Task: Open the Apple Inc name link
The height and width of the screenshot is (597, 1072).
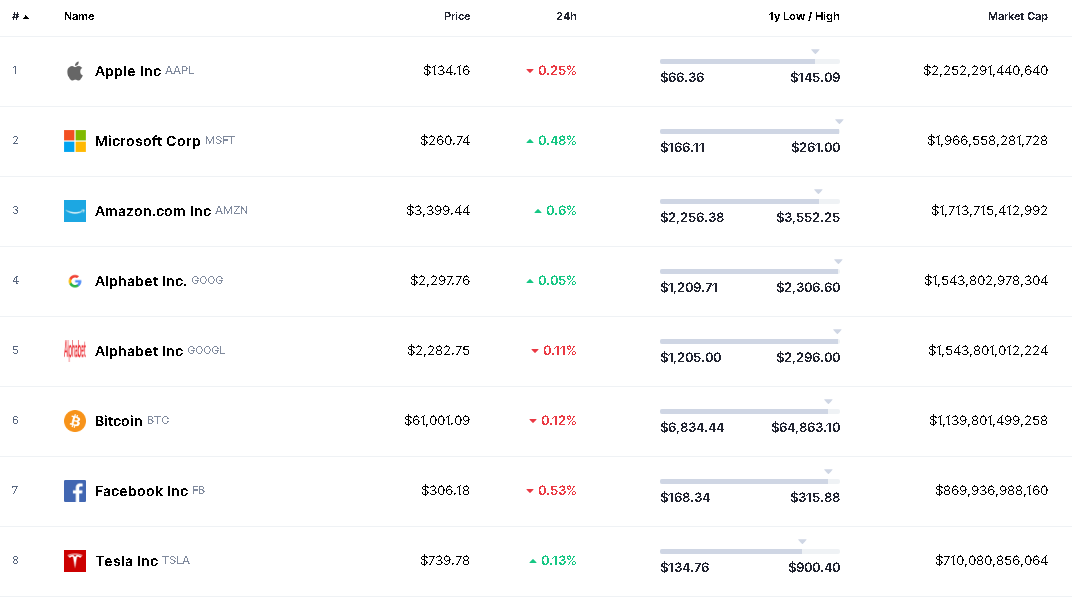Action: pos(128,71)
